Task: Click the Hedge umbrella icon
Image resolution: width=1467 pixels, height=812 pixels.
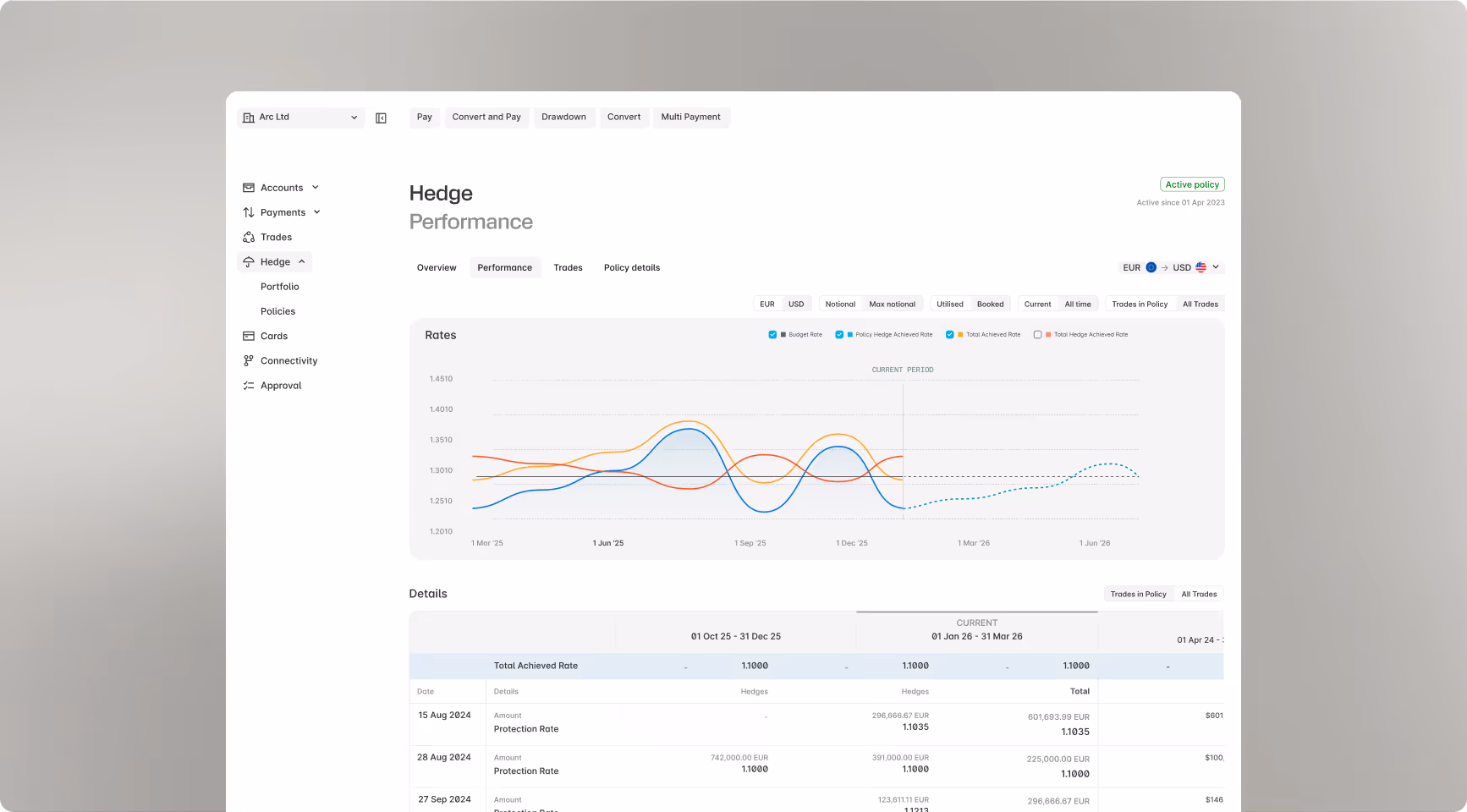Action: point(249,261)
